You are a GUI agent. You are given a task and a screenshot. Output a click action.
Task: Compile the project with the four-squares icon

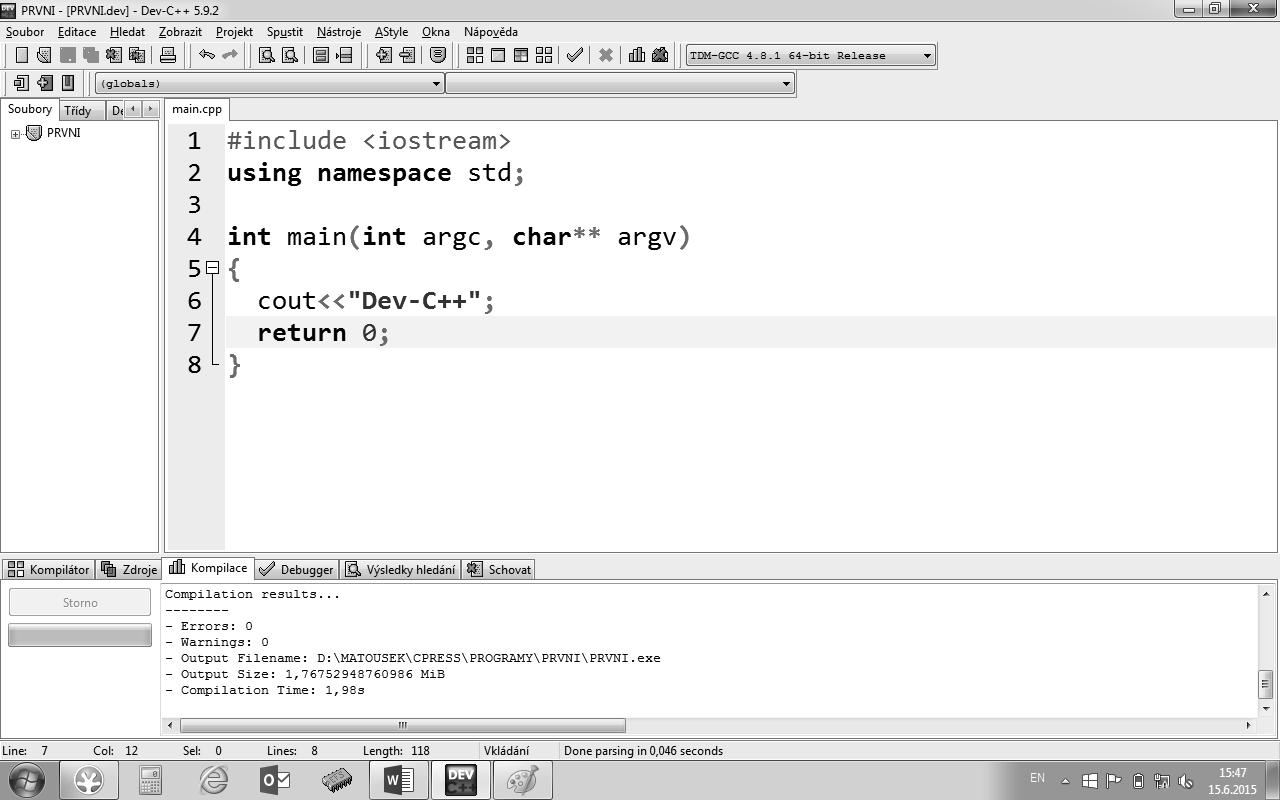point(475,55)
